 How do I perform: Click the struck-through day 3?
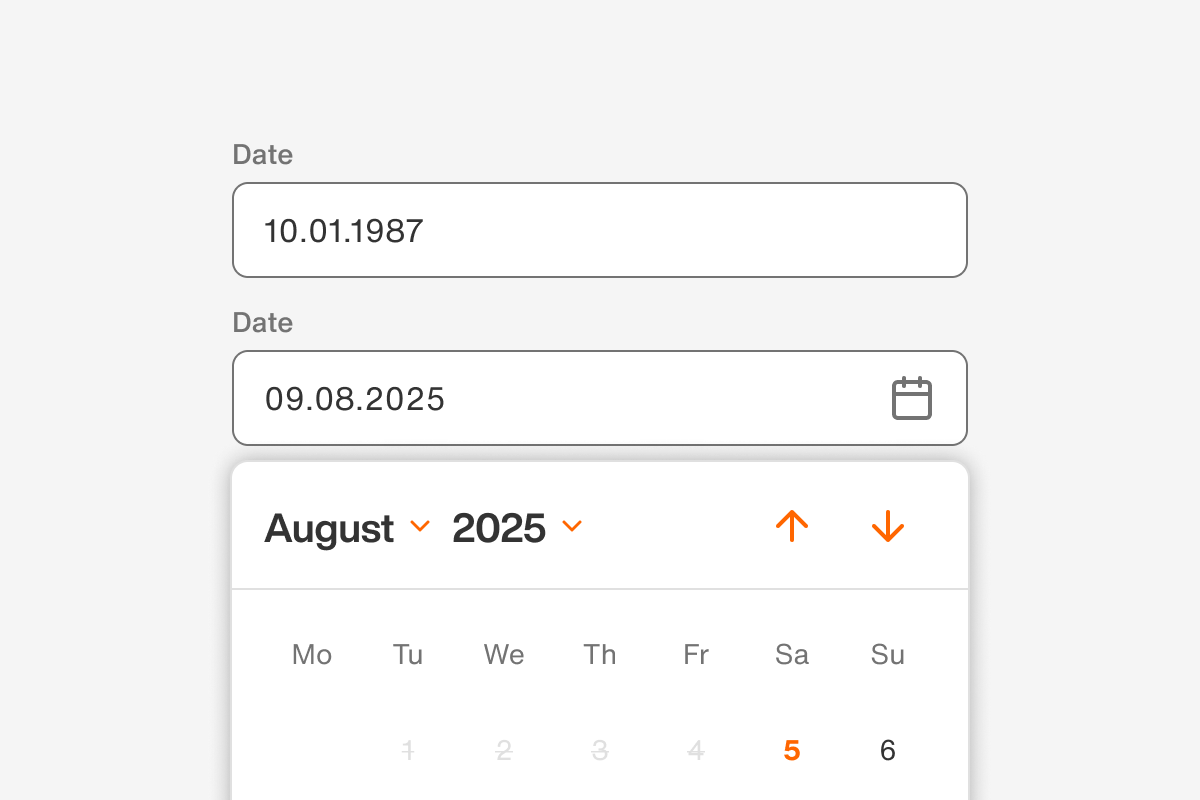tap(599, 750)
